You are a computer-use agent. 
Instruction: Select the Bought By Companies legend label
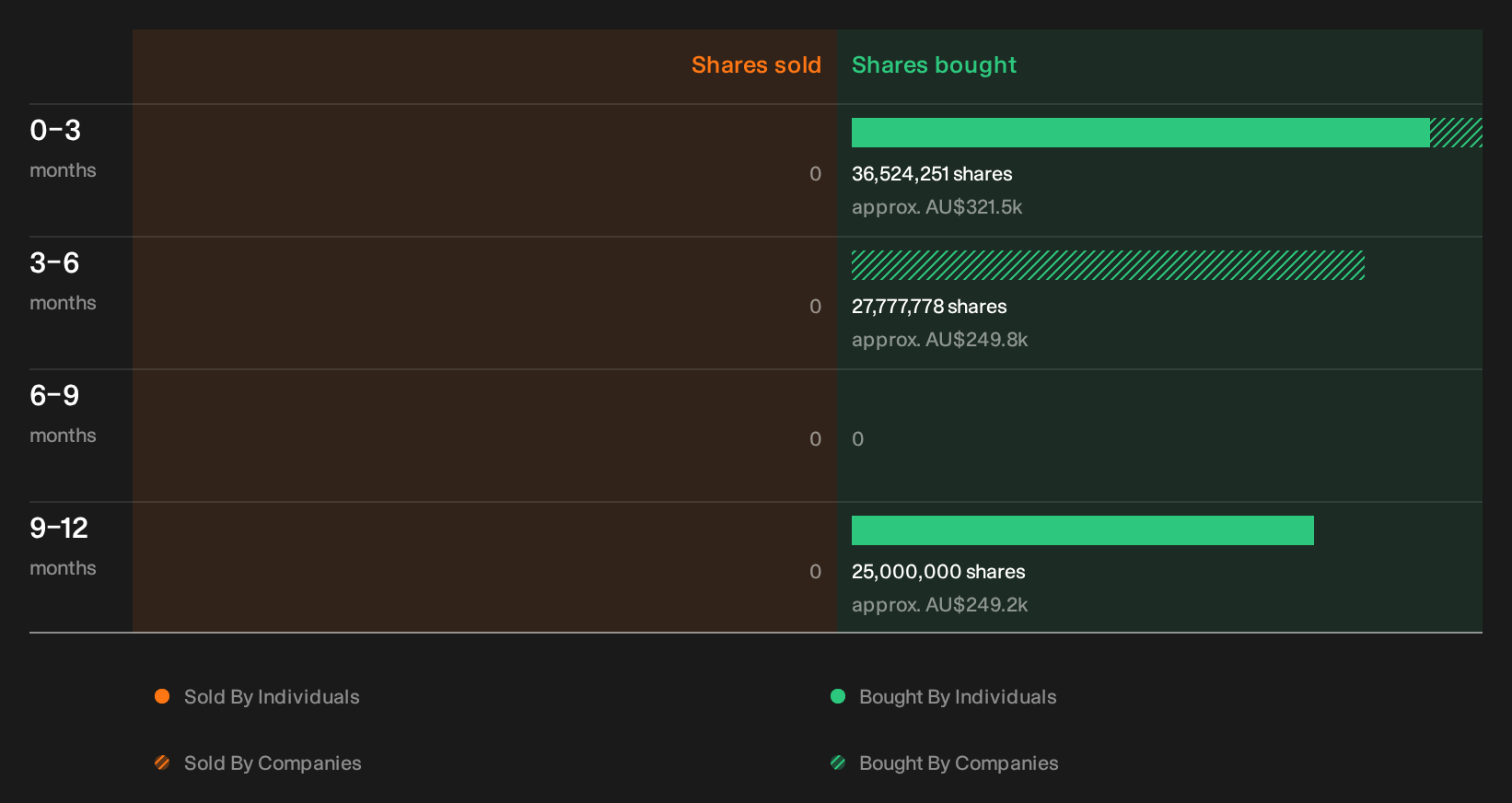pos(959,763)
